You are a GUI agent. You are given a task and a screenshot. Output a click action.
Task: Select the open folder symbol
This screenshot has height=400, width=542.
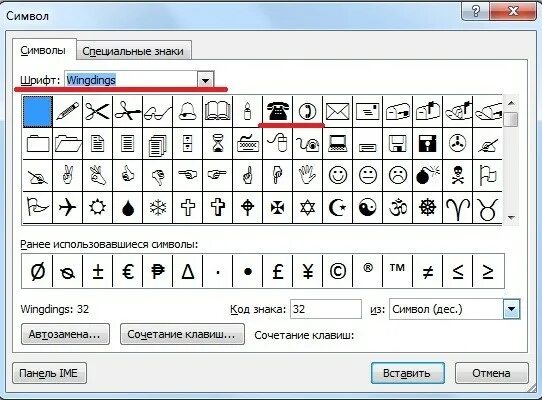click(x=68, y=143)
